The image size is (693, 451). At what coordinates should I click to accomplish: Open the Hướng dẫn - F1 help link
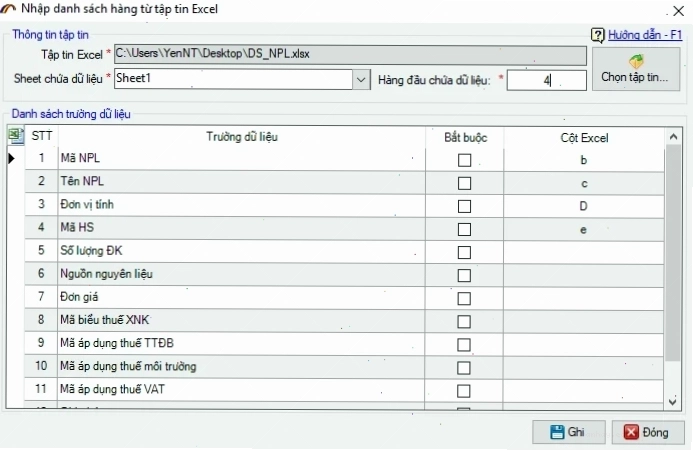pos(645,35)
